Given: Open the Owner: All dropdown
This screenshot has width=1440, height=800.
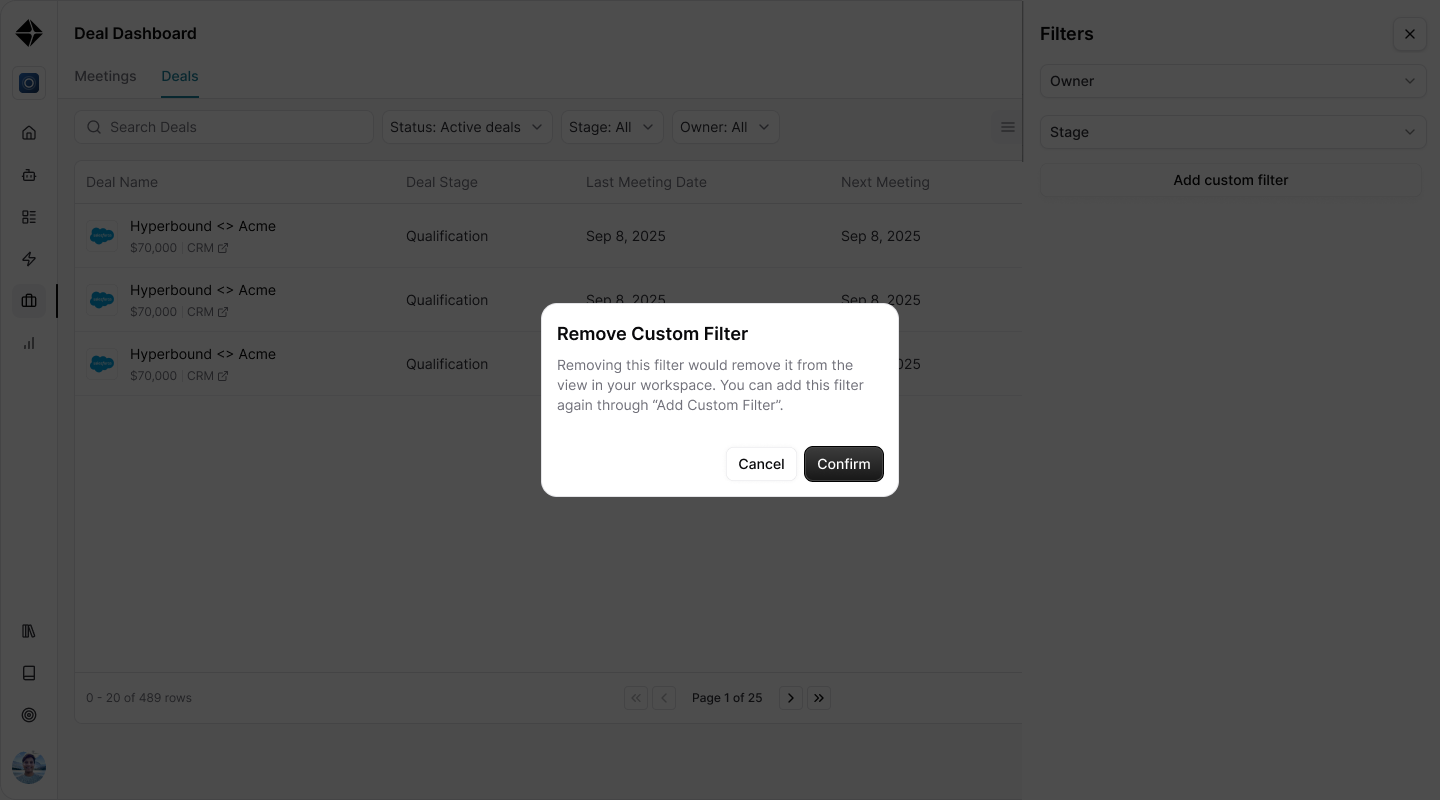Looking at the screenshot, I should coord(725,127).
